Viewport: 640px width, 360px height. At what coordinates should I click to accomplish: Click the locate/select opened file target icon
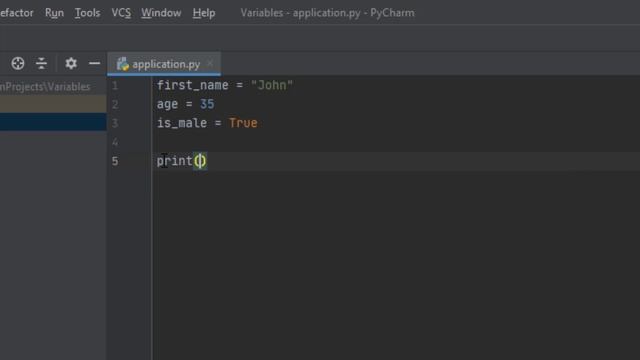coord(18,63)
